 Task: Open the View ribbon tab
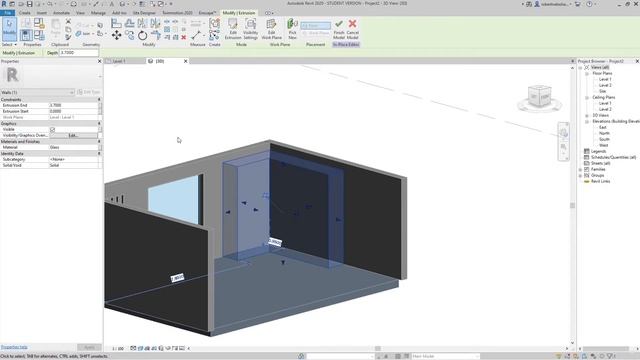[80, 13]
